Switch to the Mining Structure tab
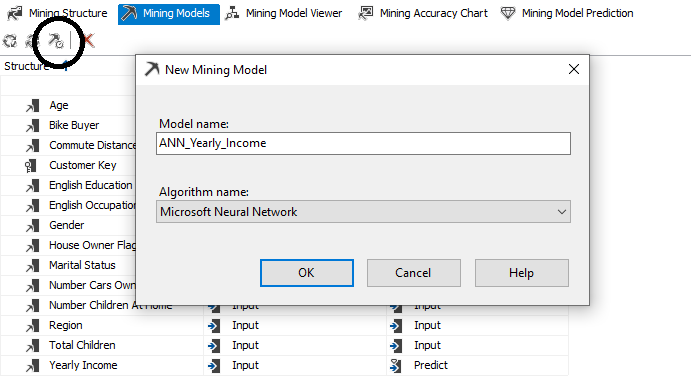Screen dimensions: 691x379 (57, 13)
